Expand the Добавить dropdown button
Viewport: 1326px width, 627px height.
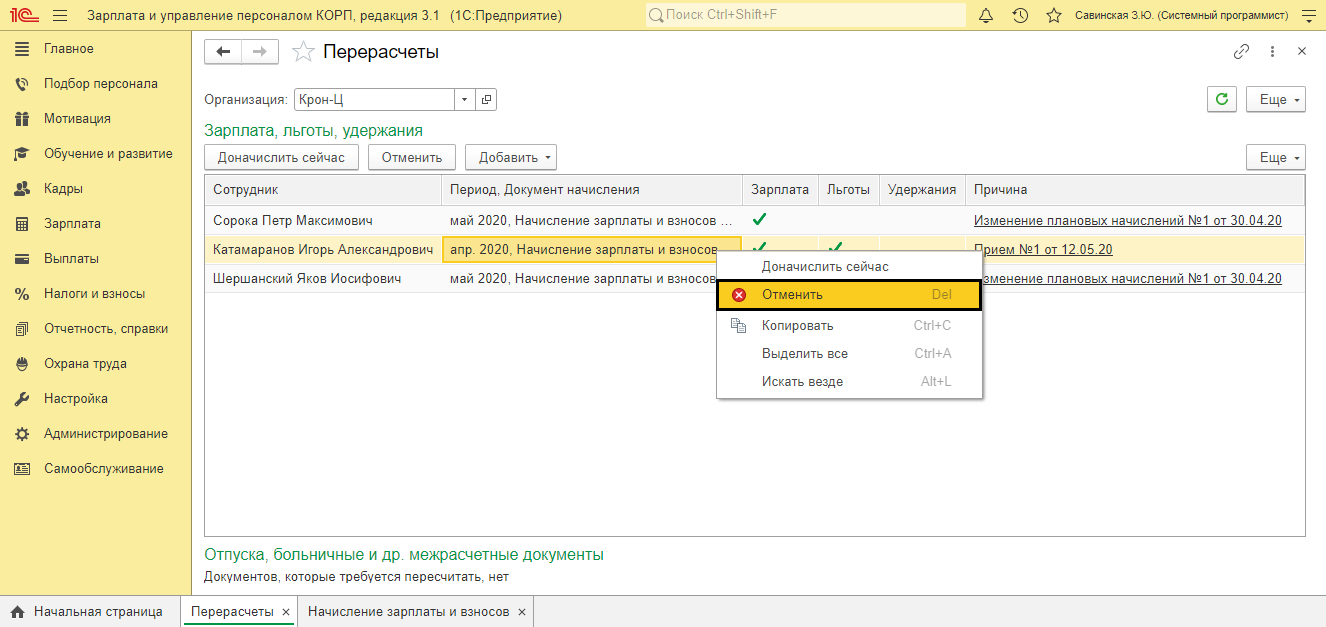pos(511,157)
